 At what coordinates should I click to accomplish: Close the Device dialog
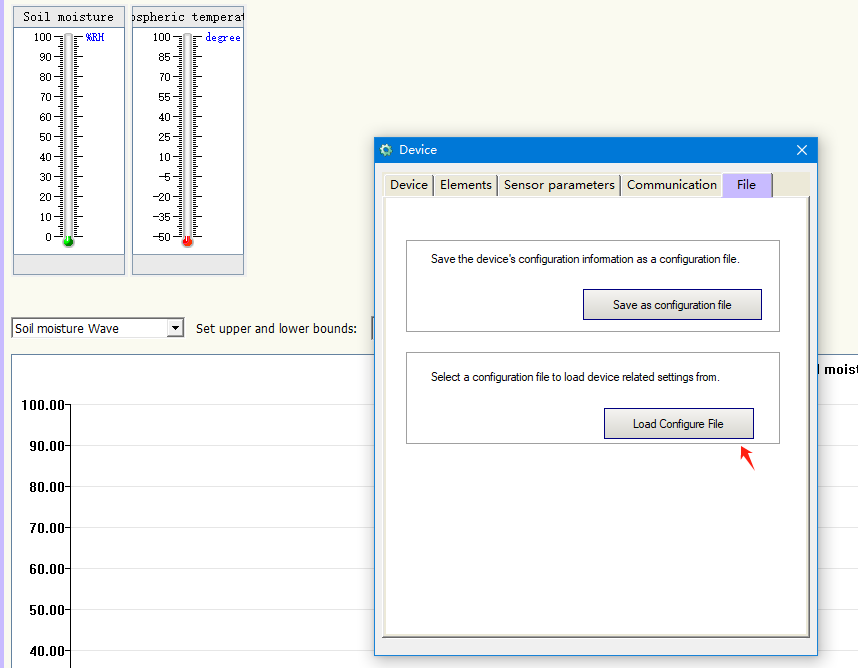pyautogui.click(x=801, y=150)
